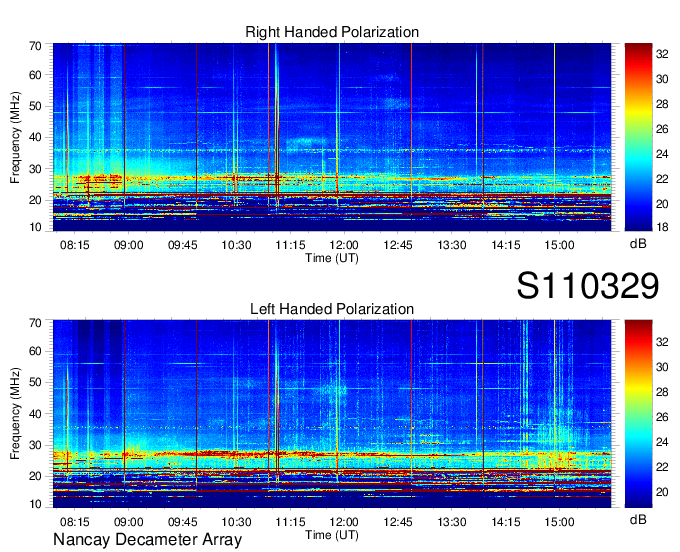Click the lower plot's dB color bar

[638, 414]
